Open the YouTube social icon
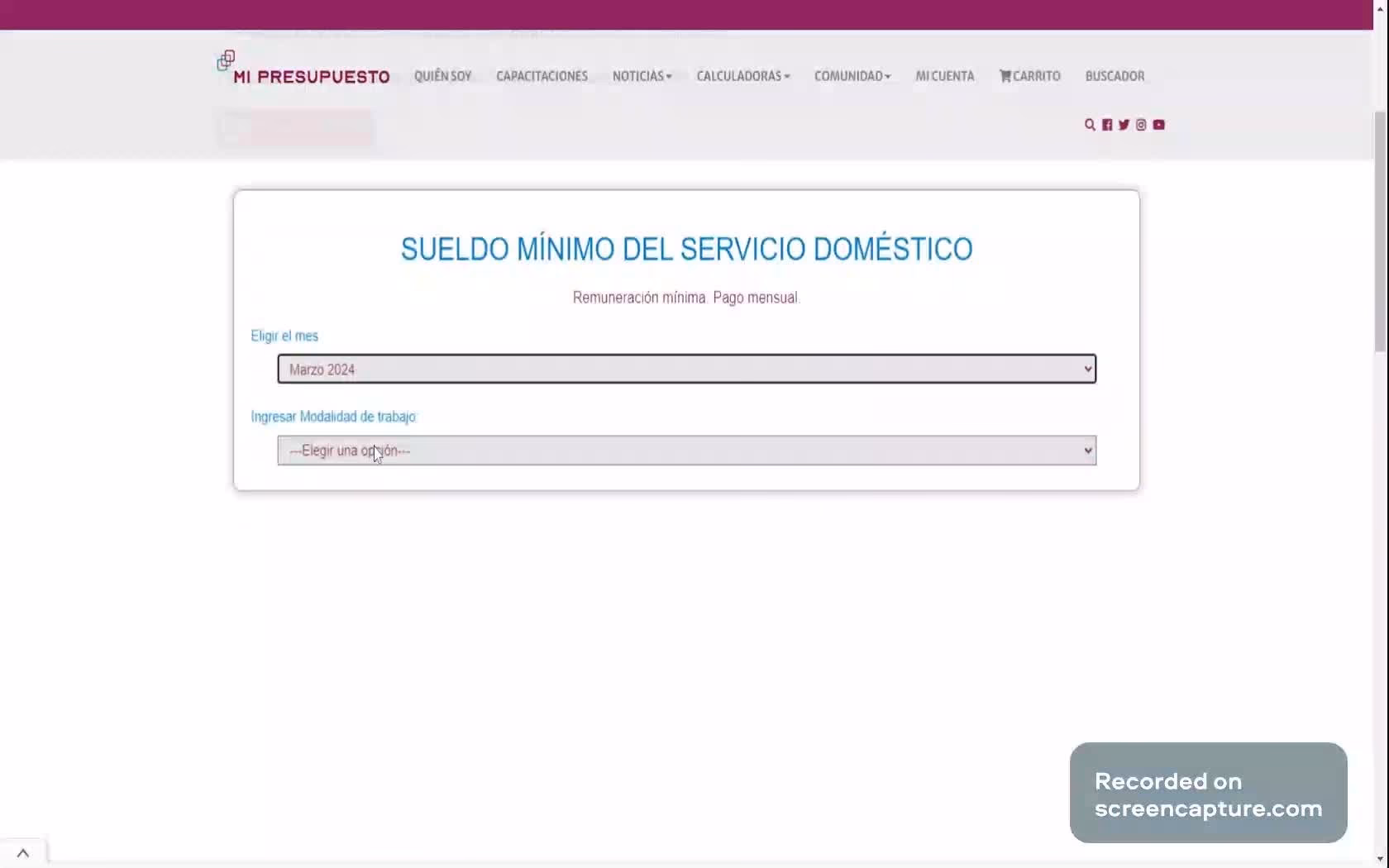 (1159, 125)
